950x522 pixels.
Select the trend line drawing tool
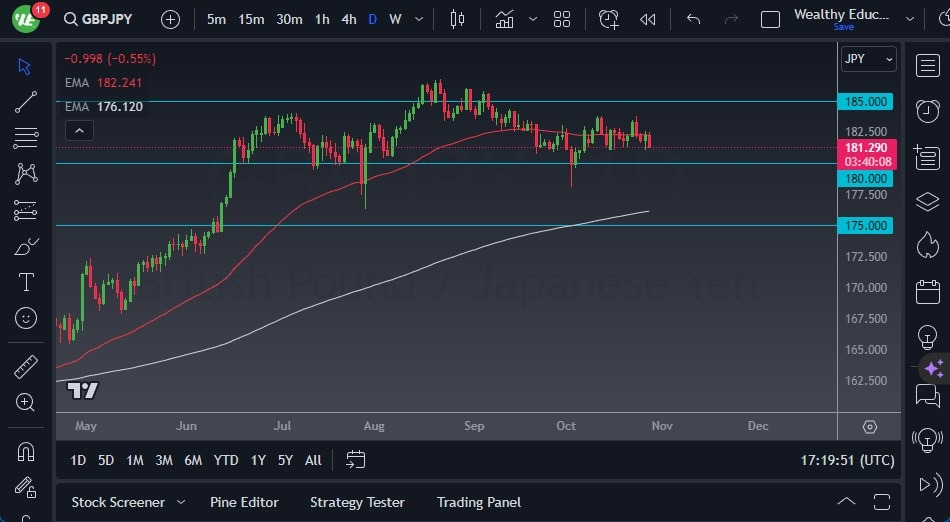point(25,102)
